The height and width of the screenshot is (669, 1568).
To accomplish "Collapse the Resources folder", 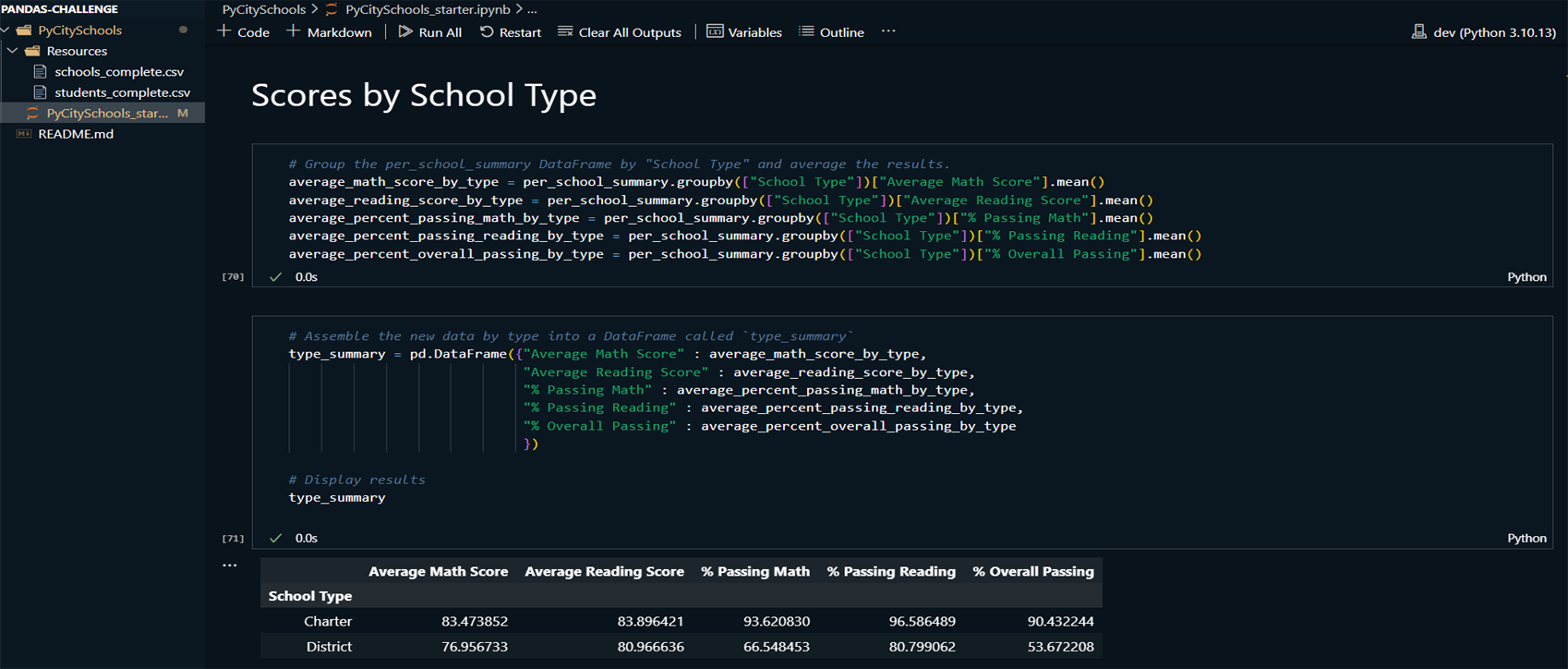I will tap(13, 51).
